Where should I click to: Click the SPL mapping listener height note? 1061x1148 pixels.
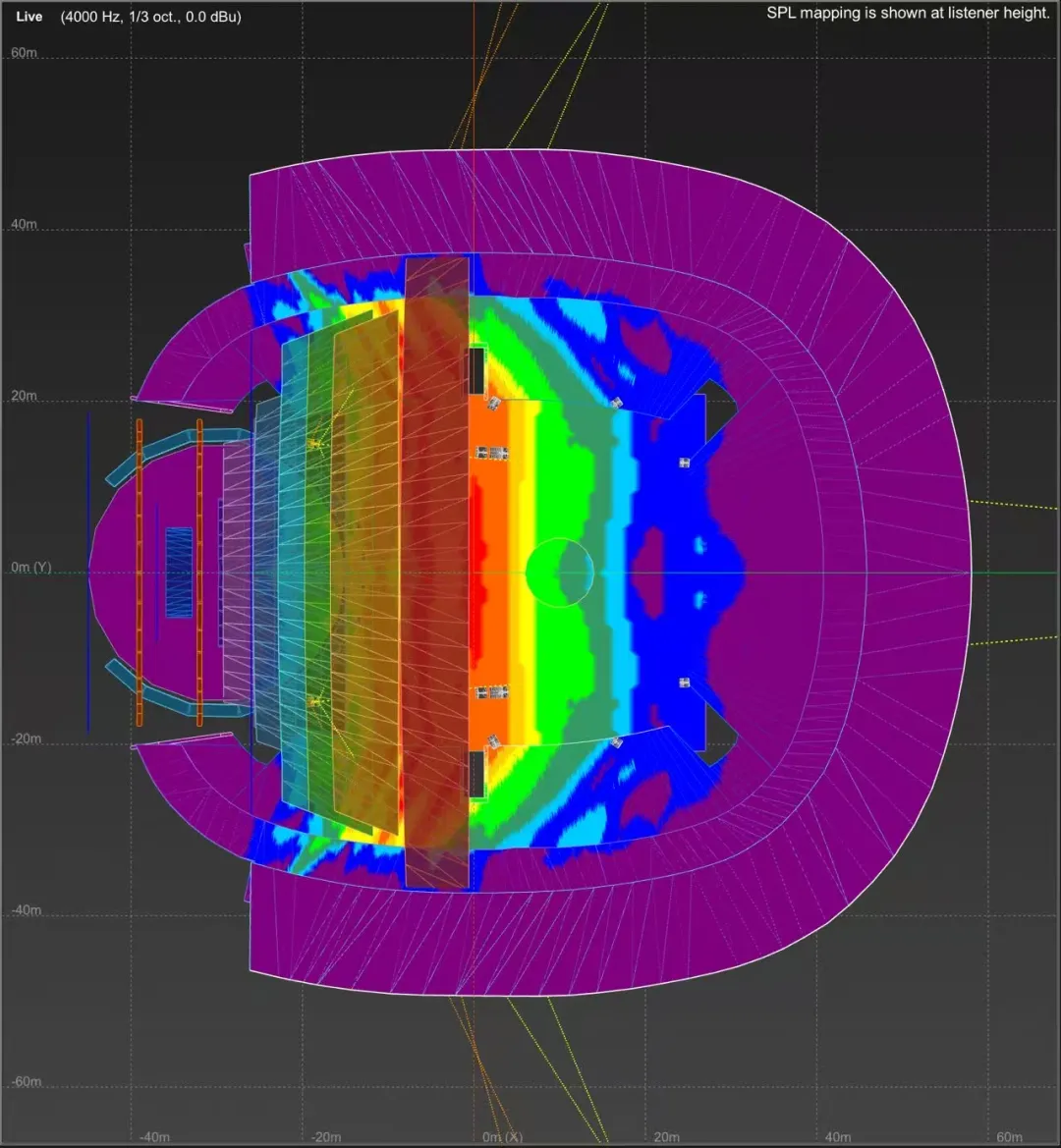[908, 15]
